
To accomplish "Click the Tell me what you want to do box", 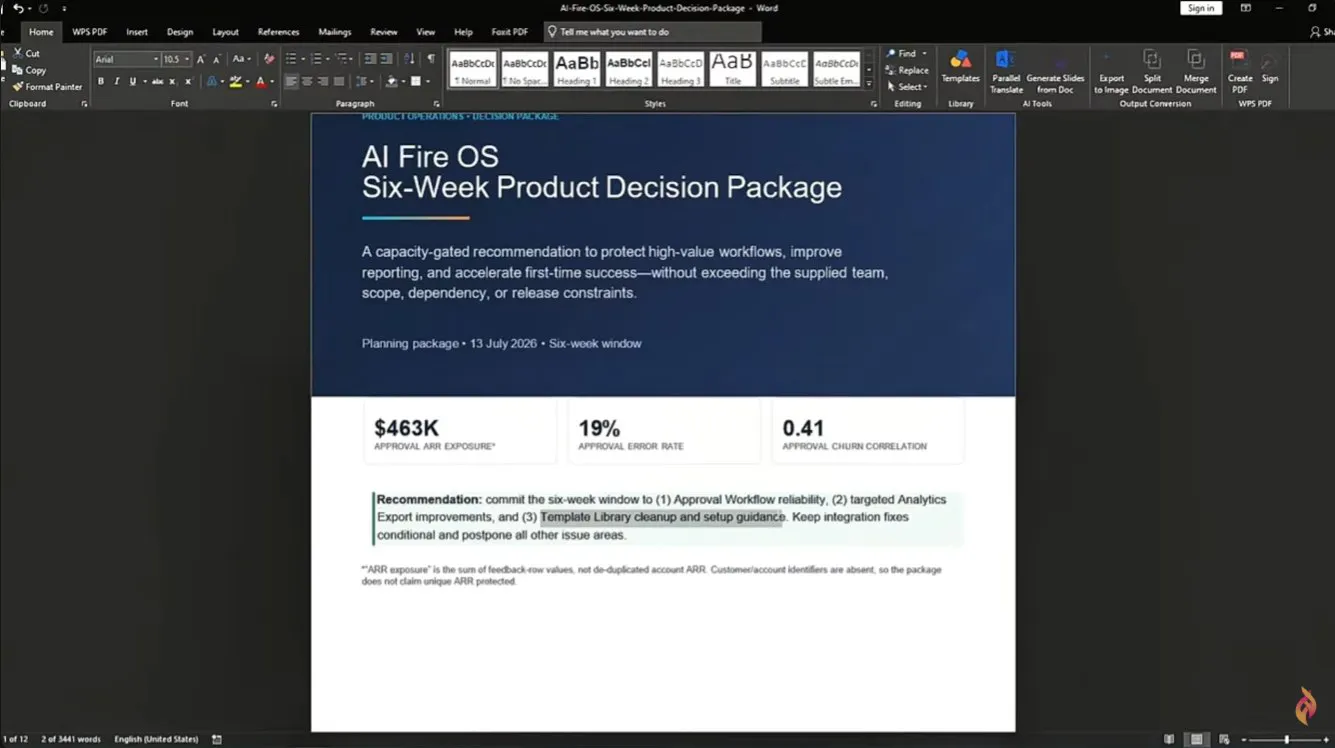I will [x=653, y=32].
